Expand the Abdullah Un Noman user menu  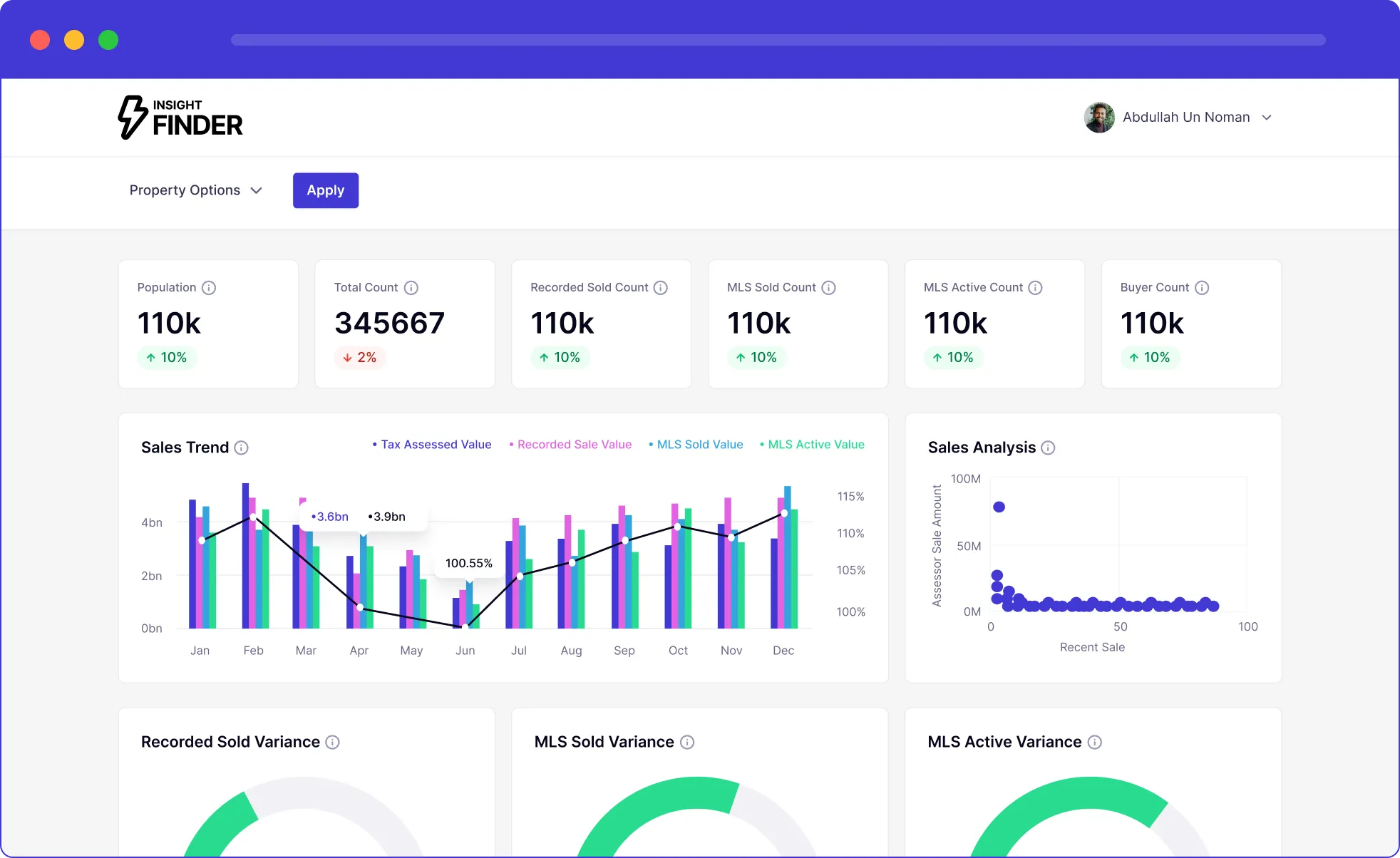[1185, 118]
